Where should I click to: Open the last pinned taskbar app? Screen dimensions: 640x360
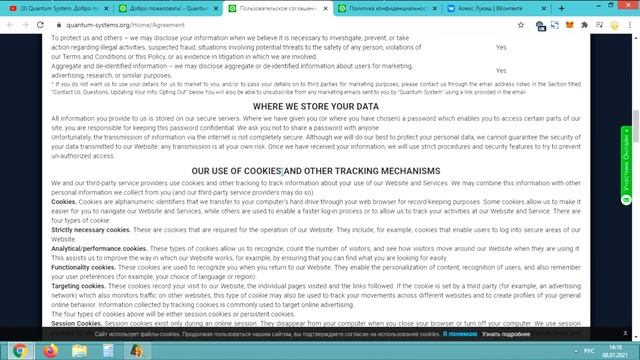click(x=137, y=351)
